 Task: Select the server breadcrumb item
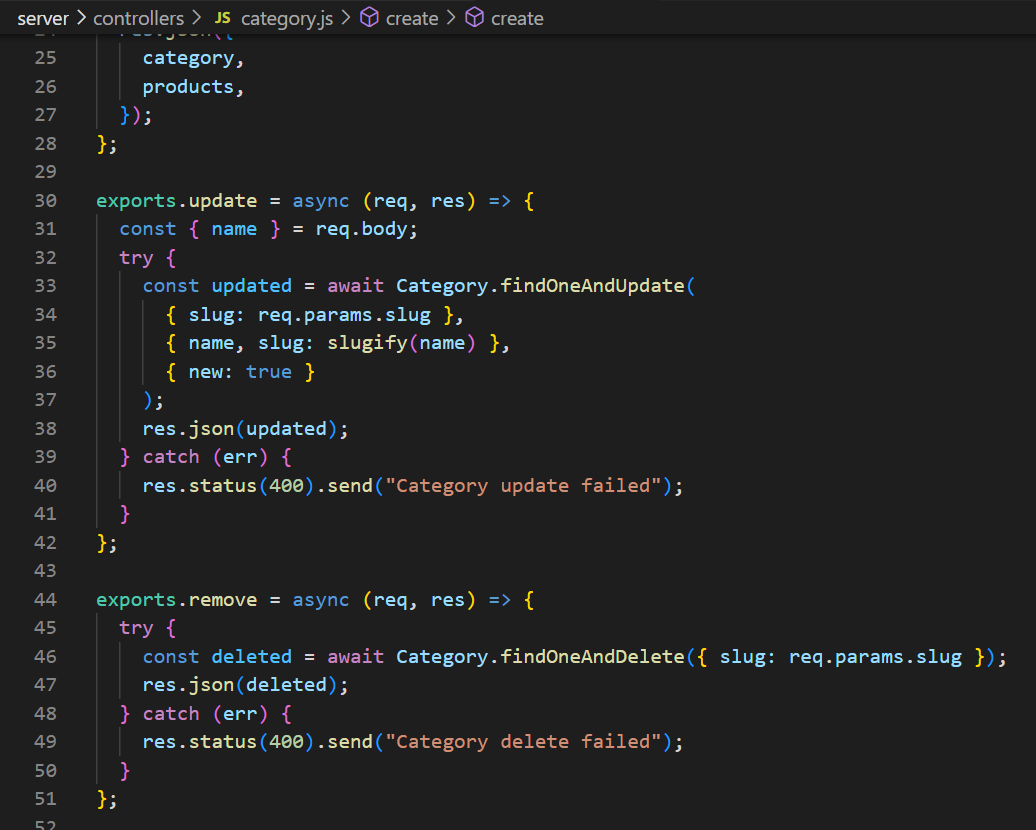coord(43,17)
